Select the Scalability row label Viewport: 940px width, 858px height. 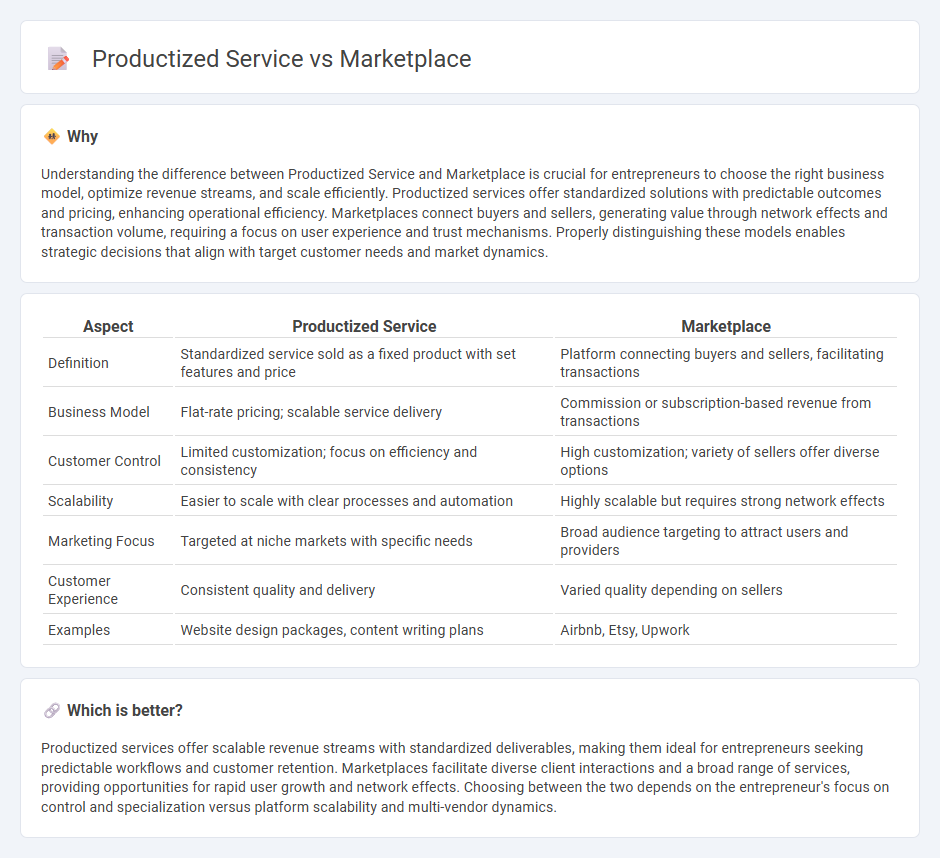point(80,501)
